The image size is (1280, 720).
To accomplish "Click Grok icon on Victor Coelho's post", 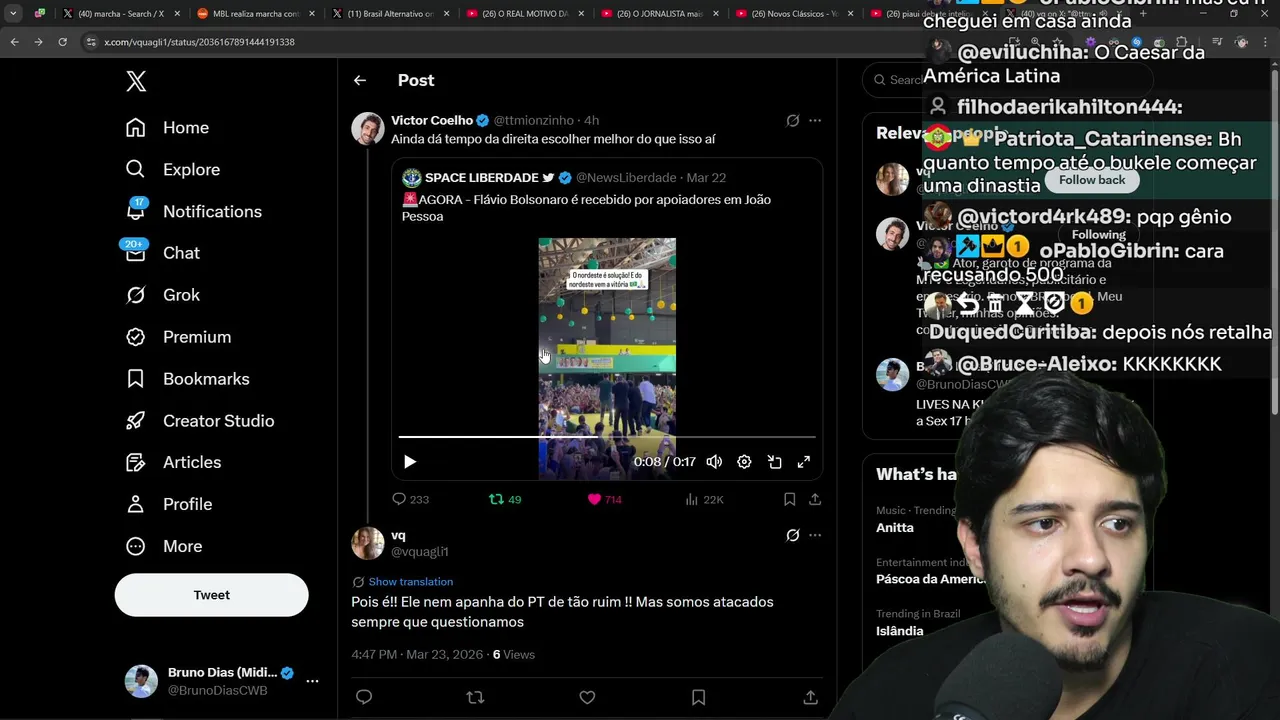I will 793,120.
